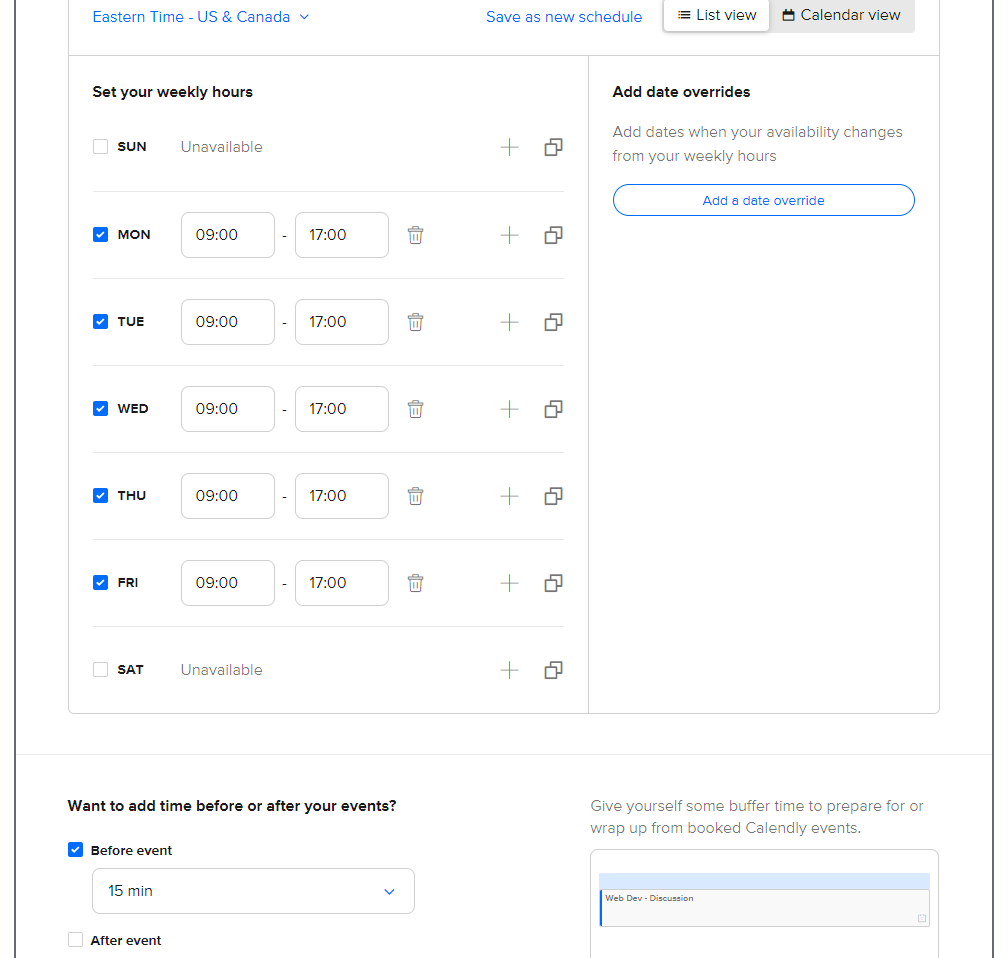Viewport: 1008px width, 958px height.
Task: Copy Tuesday's times to other days
Action: pos(554,322)
